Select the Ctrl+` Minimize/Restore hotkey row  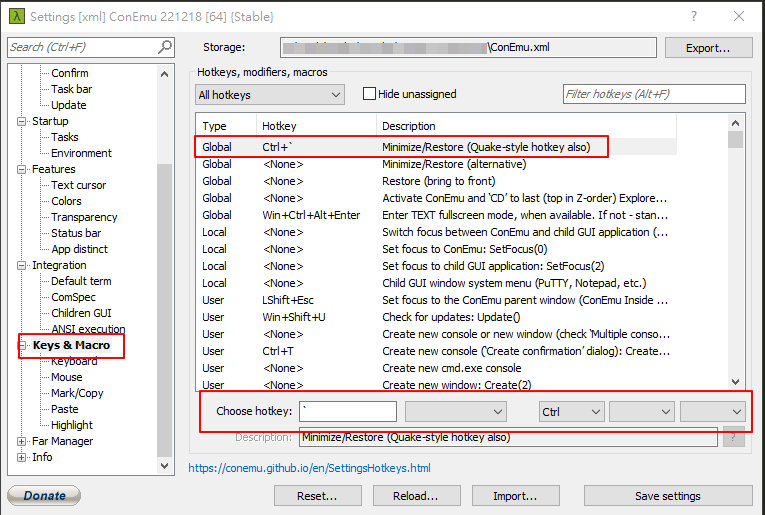[x=436, y=147]
